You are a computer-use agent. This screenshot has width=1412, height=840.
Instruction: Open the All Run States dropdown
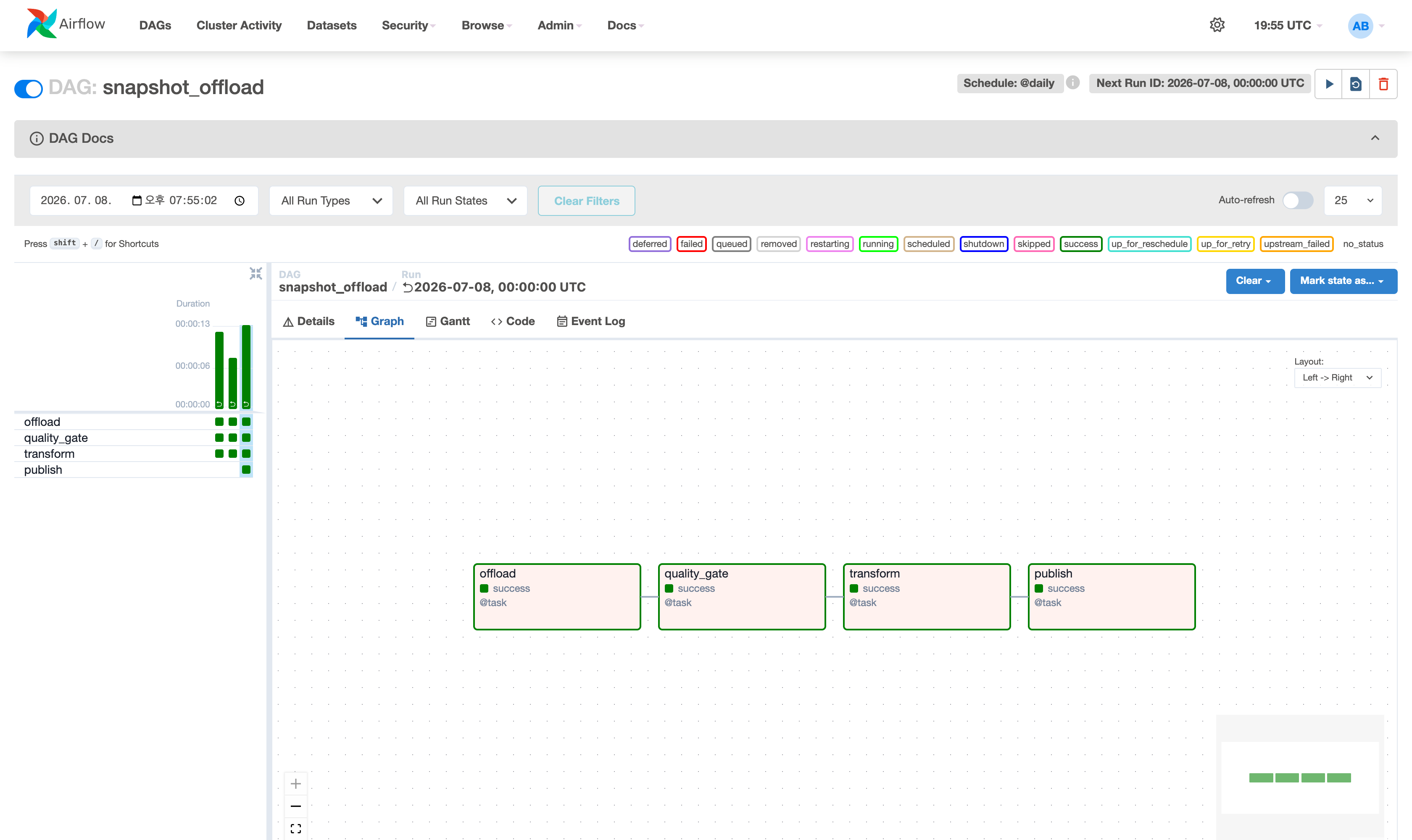466,200
